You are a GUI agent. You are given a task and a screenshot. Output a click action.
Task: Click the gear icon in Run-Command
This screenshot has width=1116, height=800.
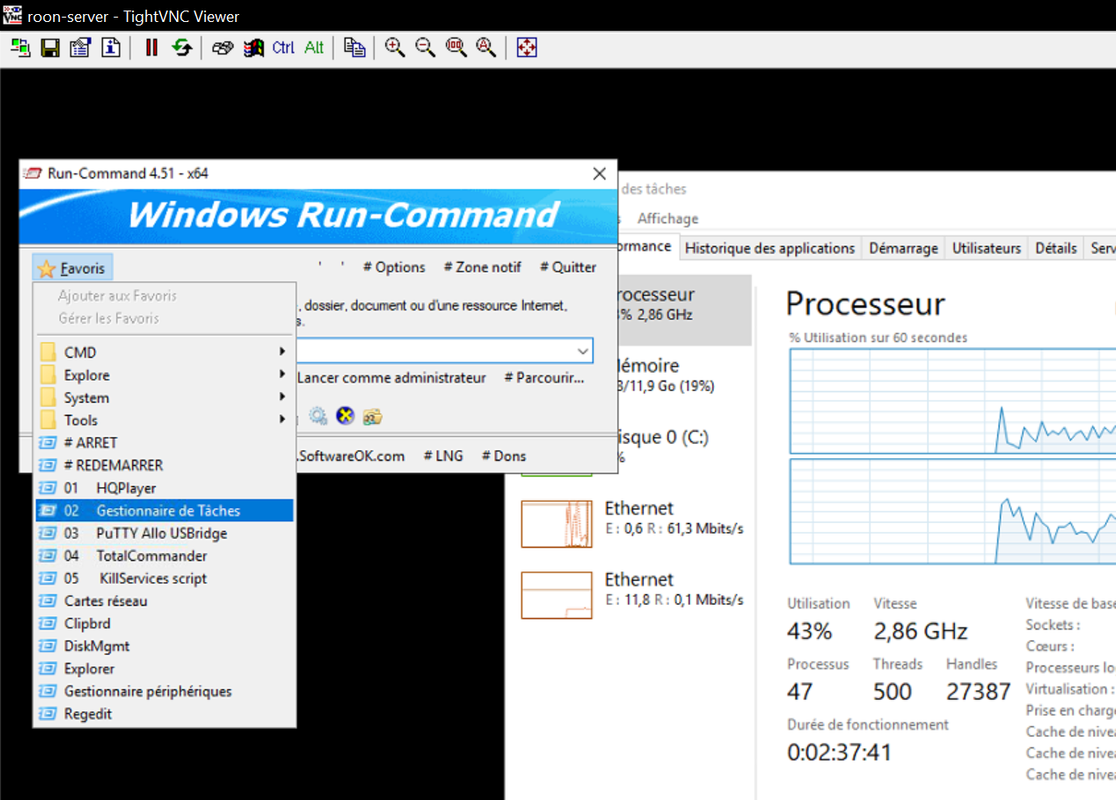(317, 416)
